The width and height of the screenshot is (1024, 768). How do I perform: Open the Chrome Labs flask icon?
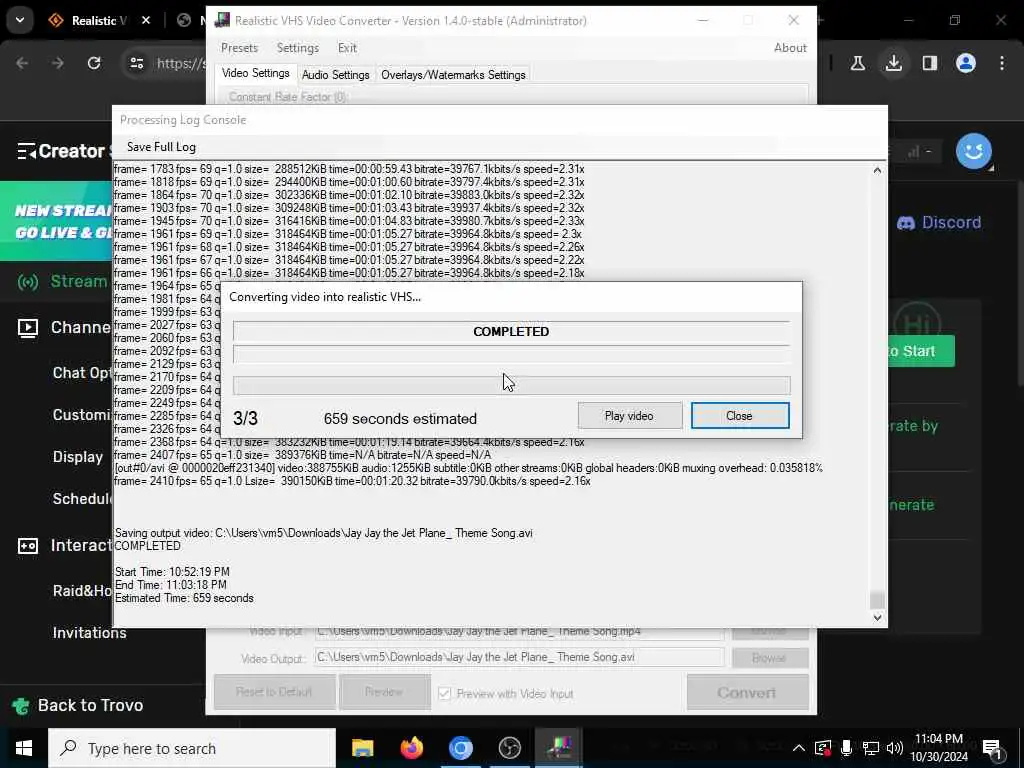(857, 63)
